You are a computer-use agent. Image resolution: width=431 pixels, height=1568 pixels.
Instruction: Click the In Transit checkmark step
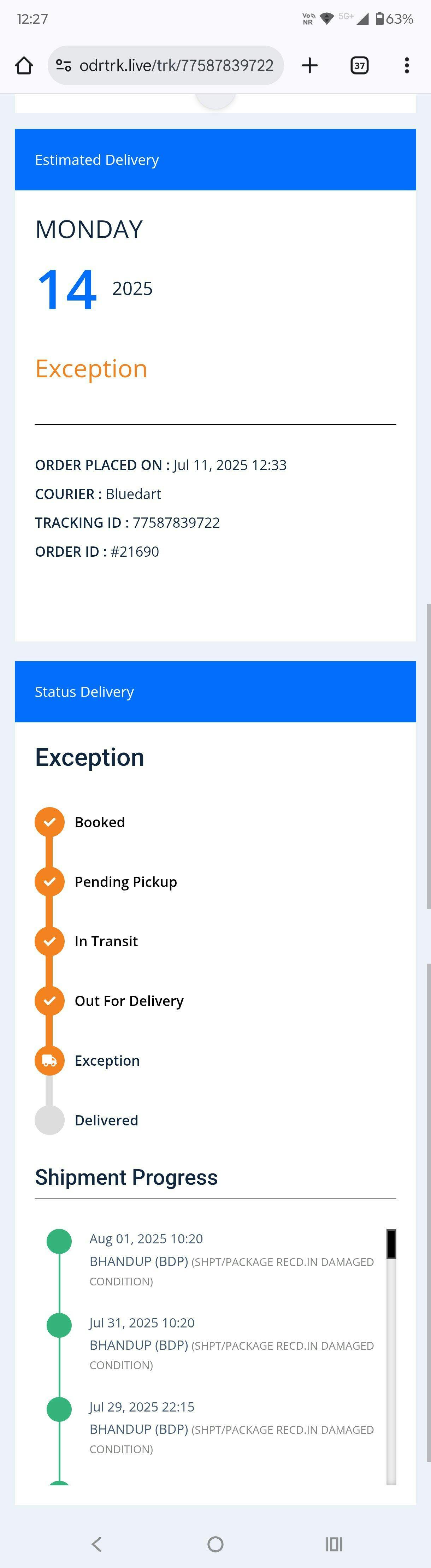[50, 942]
